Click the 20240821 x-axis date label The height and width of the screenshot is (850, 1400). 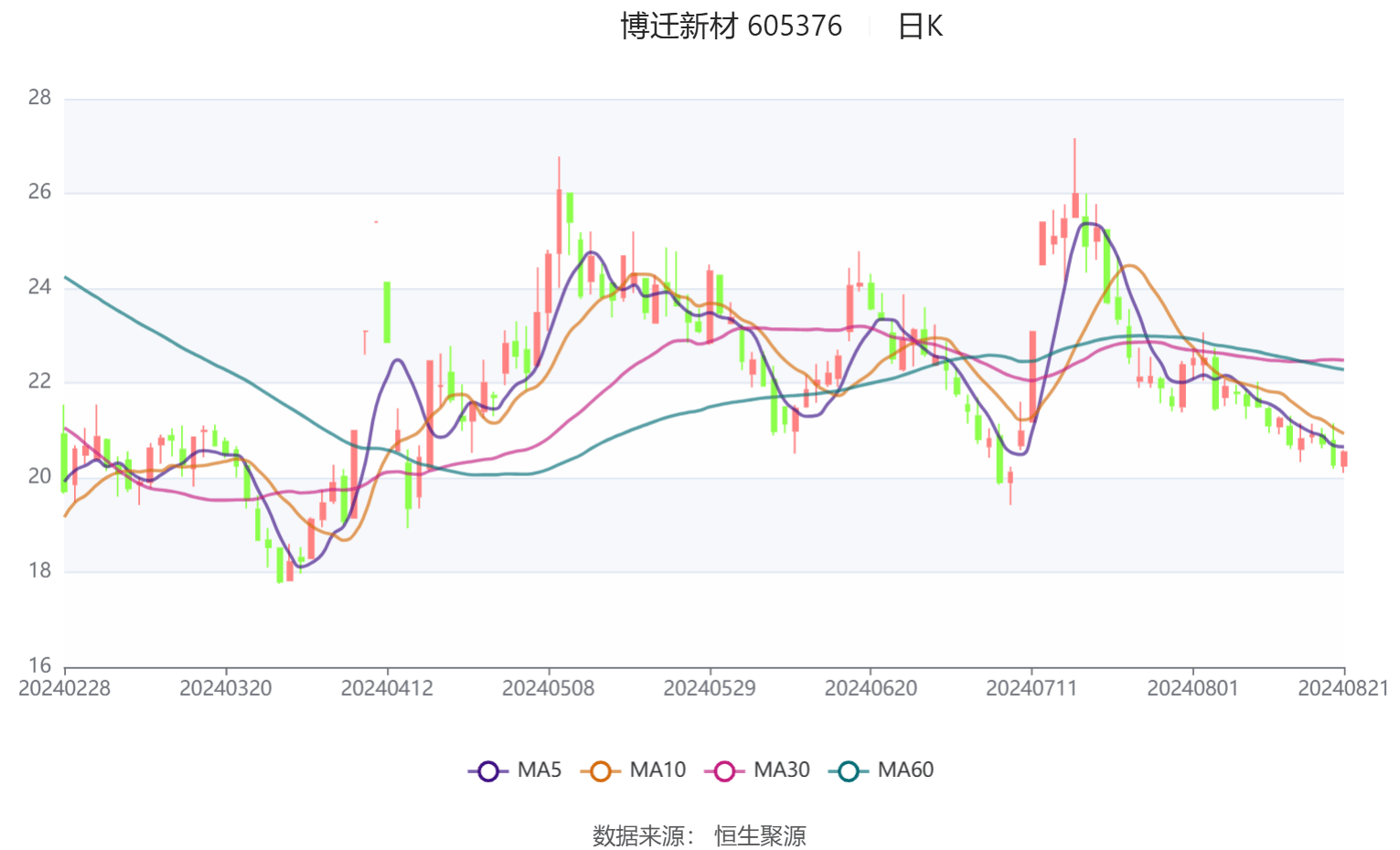(x=1343, y=688)
